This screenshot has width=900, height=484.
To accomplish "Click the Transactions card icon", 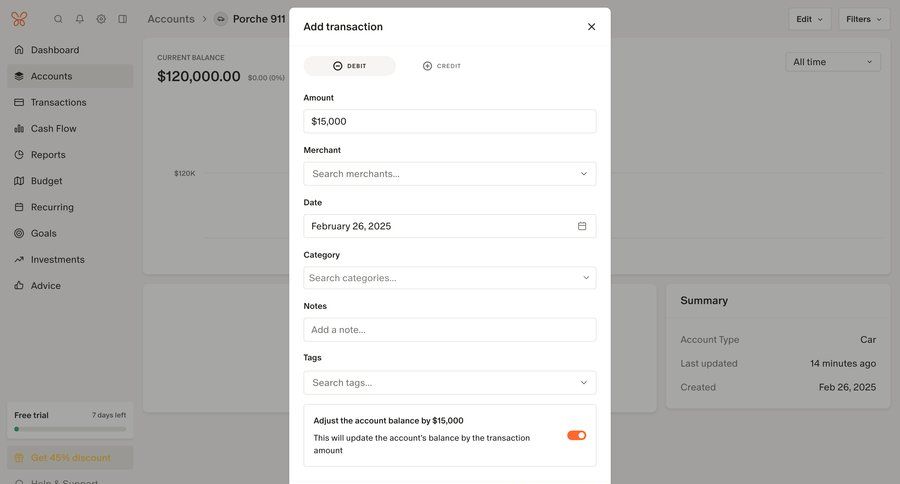I will (19, 102).
